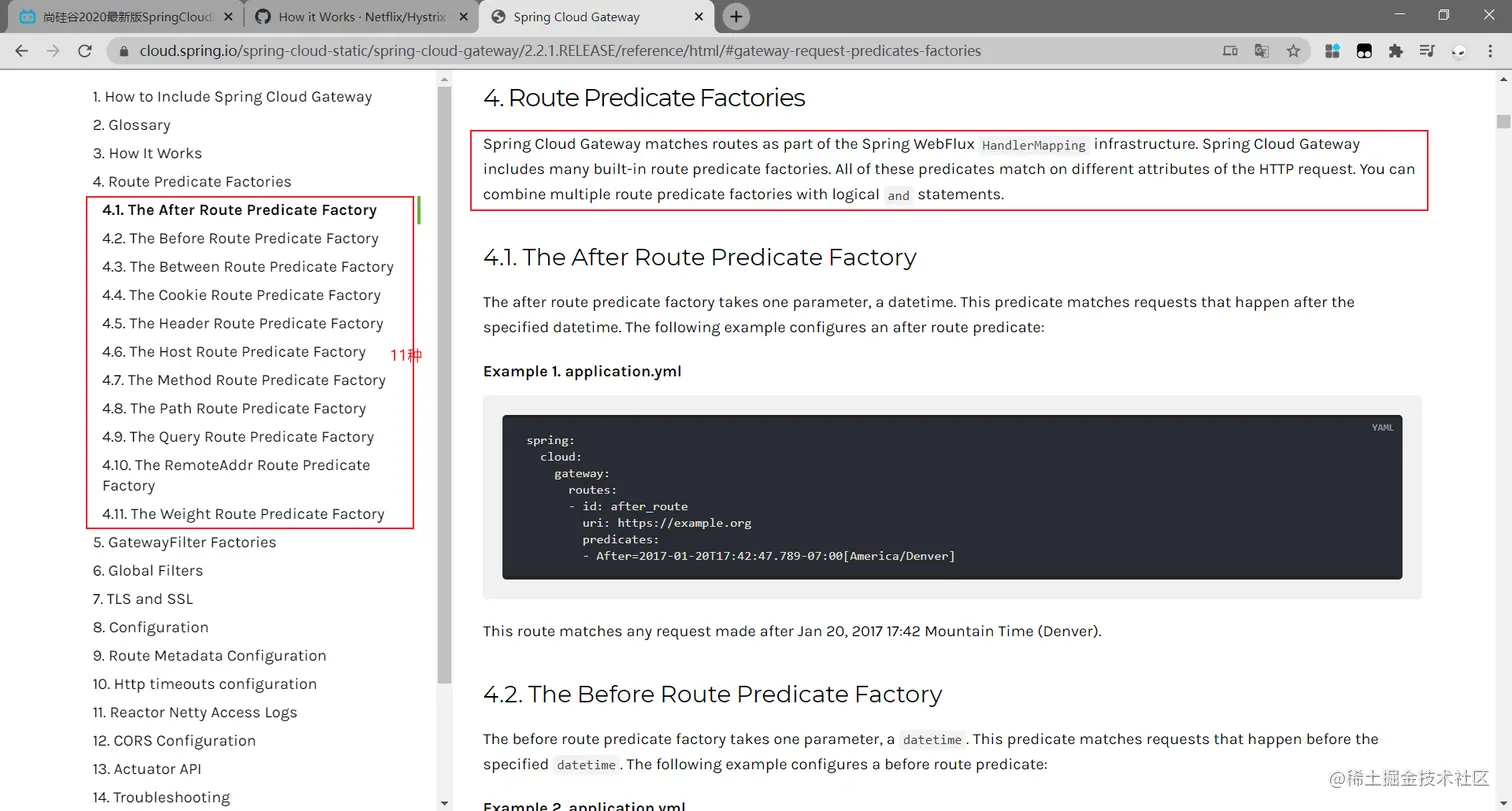Click the URL in the address bar
The image size is (1512, 811).
pyautogui.click(x=560, y=51)
